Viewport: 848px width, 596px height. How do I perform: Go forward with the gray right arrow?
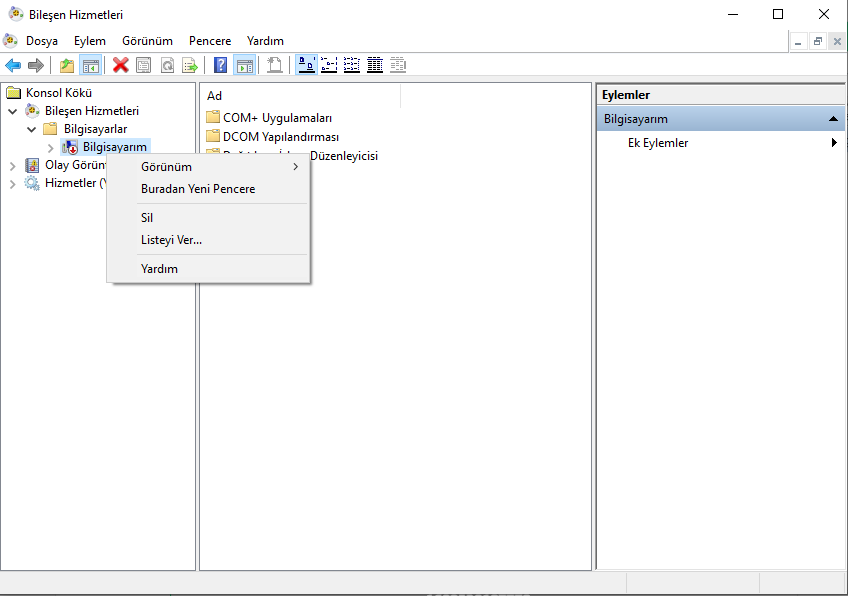coord(36,65)
